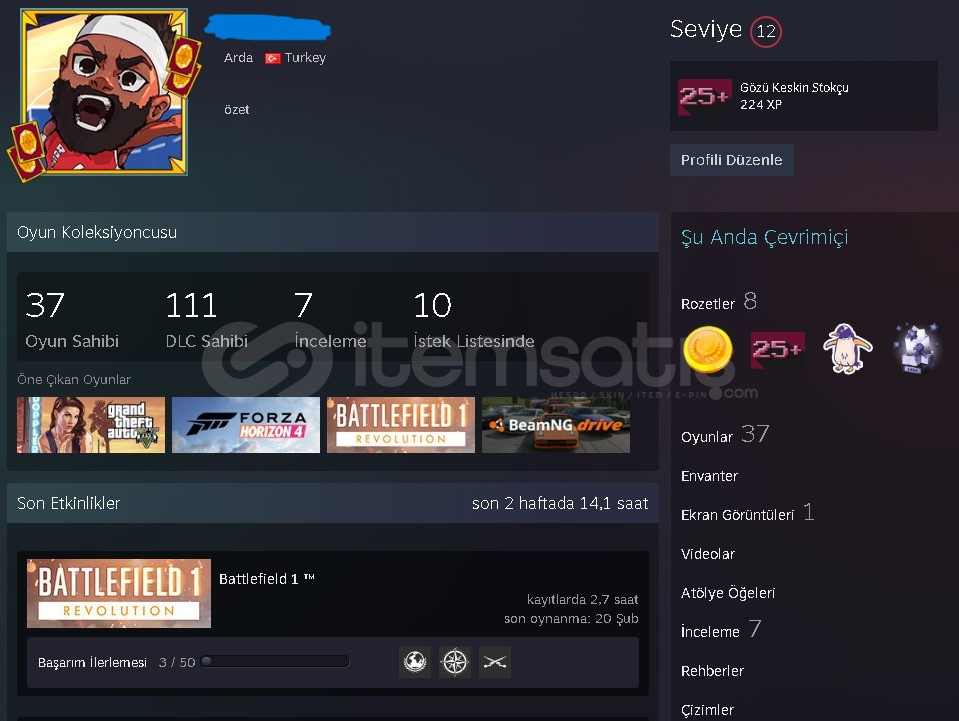
Task: Click the Profili Düzenle button
Action: [x=731, y=160]
